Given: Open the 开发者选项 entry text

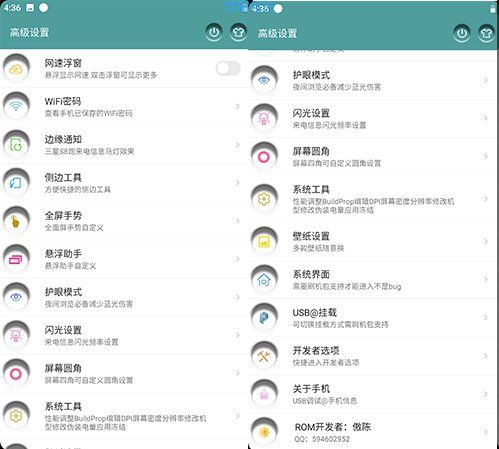Looking at the screenshot, I should click(316, 351).
